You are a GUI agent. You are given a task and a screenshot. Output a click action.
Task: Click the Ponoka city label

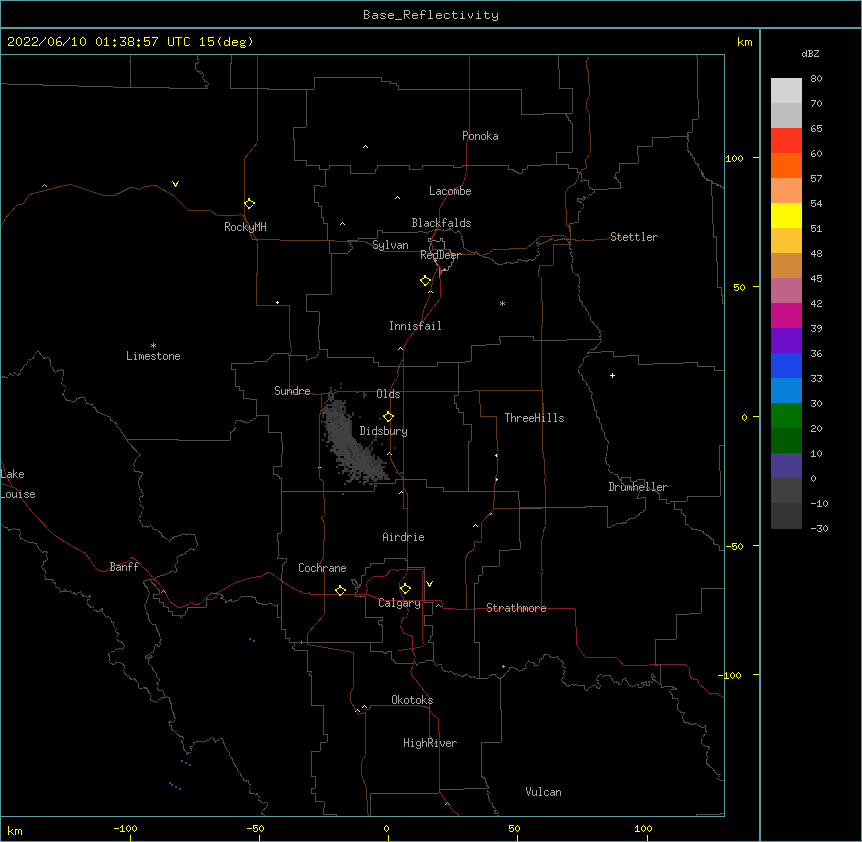click(x=480, y=136)
